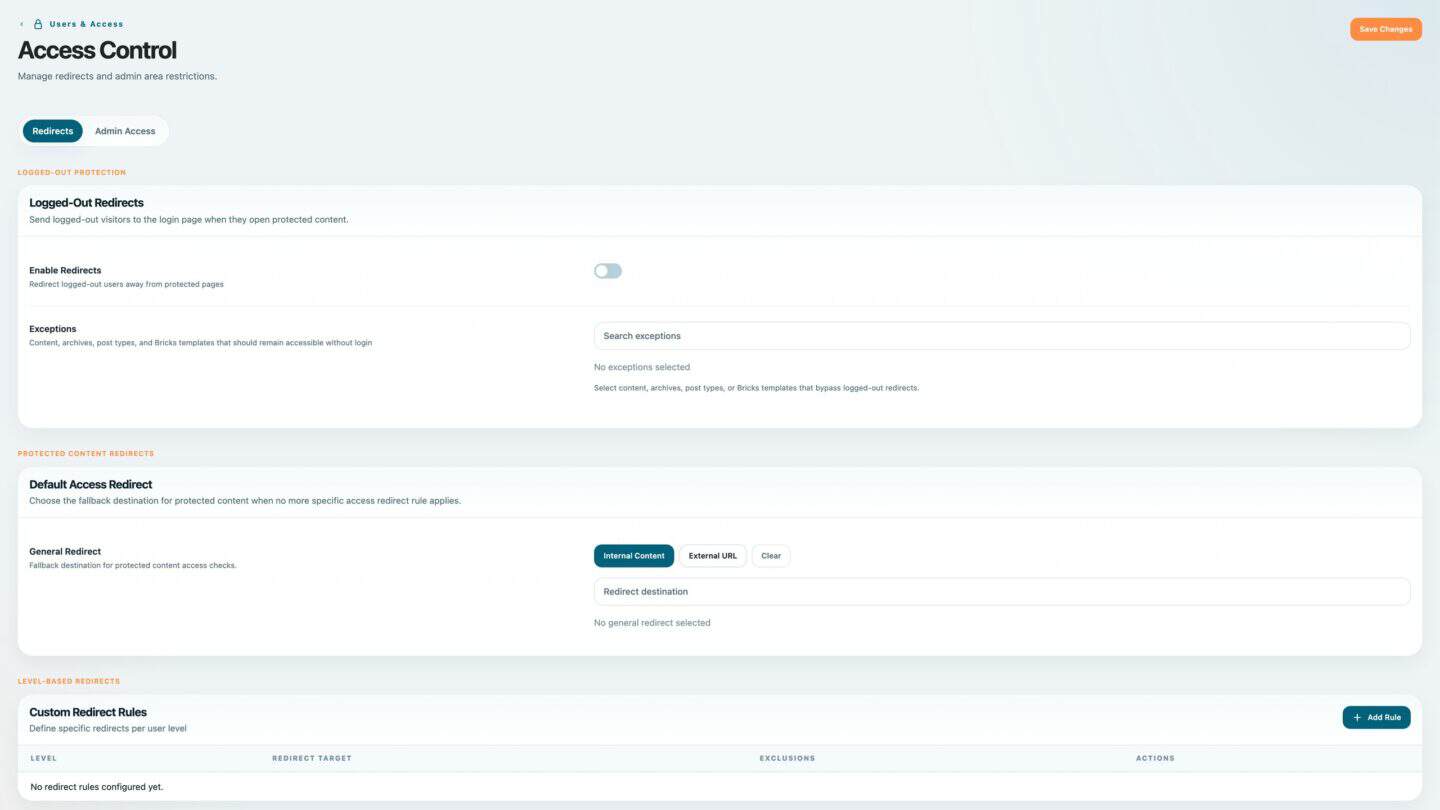This screenshot has width=1440, height=810.
Task: Click 'No general redirect selected' text
Action: pyautogui.click(x=652, y=623)
